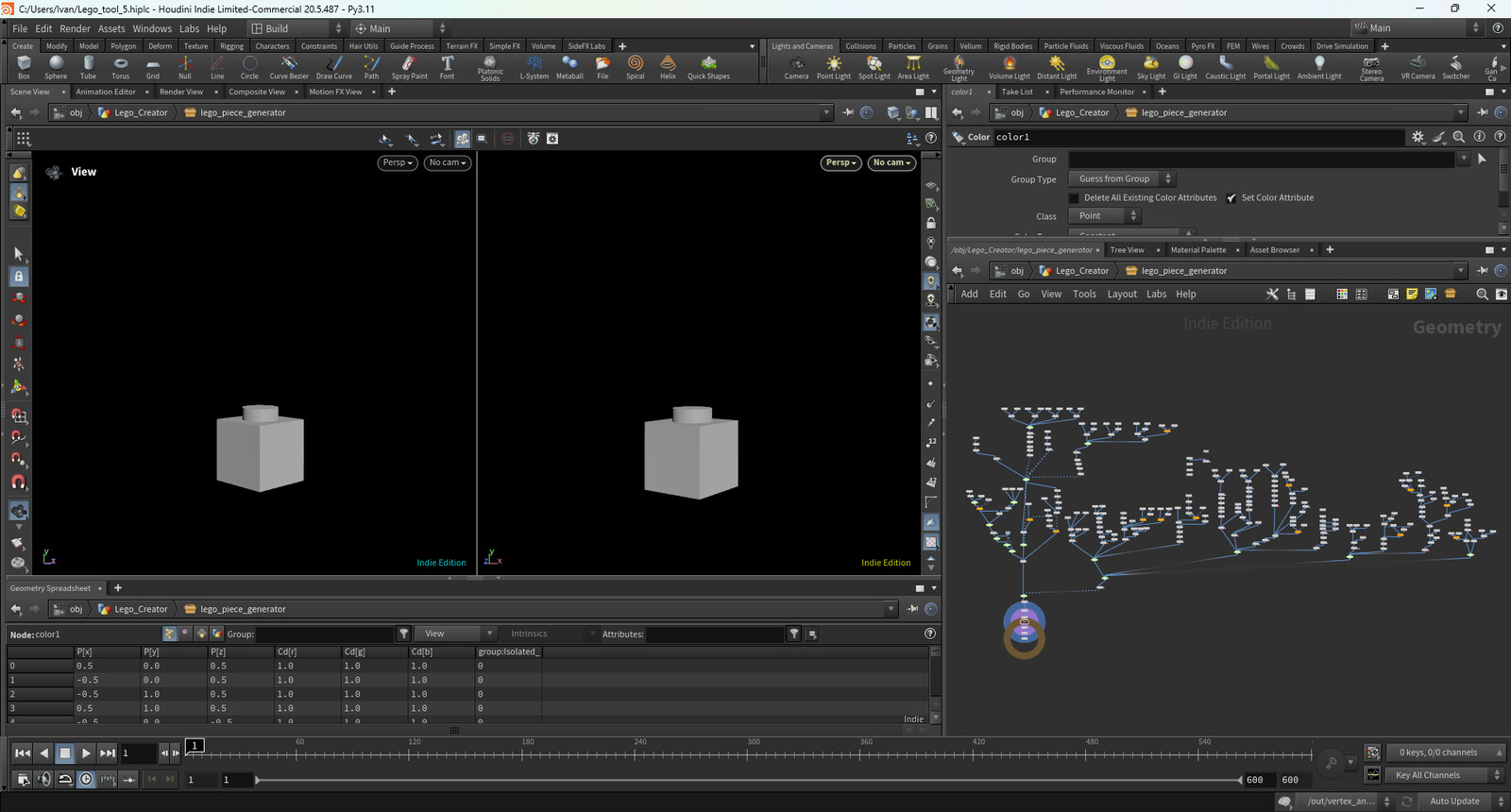Toggle points display in Geometry Spreadsheet

pyautogui.click(x=169, y=634)
